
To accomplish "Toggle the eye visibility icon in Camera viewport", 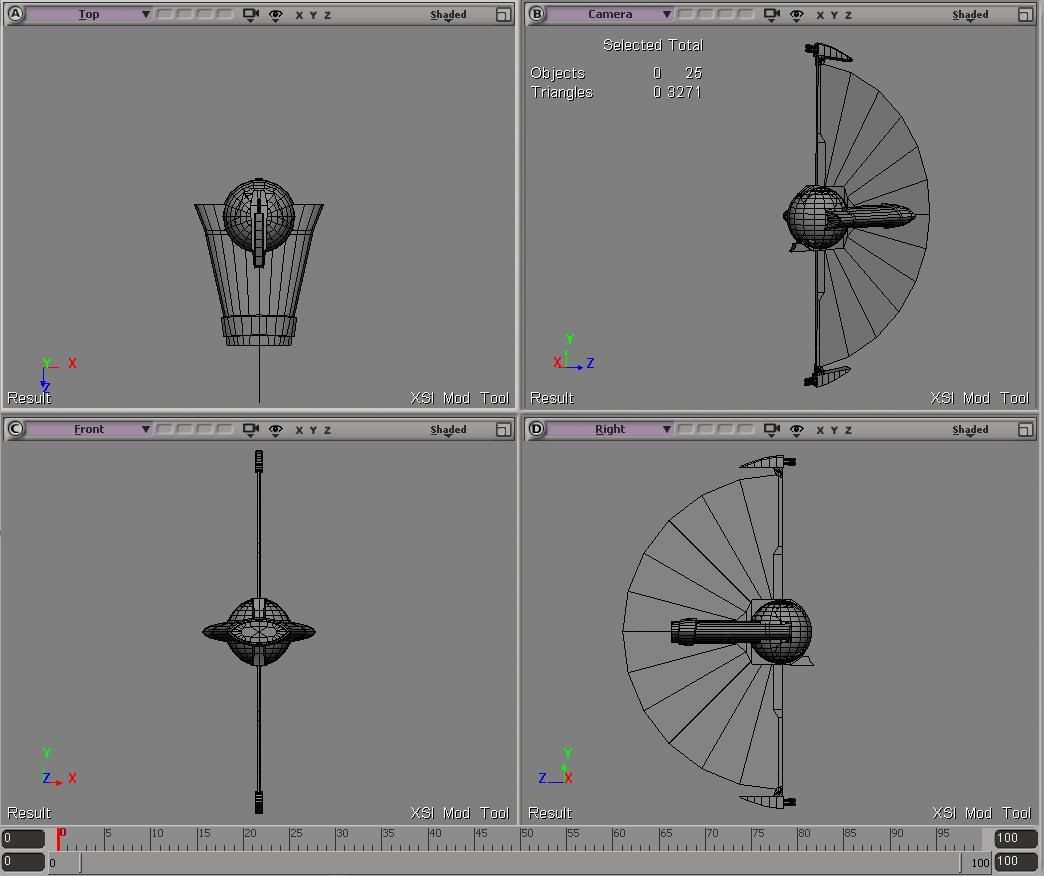I will 797,15.
